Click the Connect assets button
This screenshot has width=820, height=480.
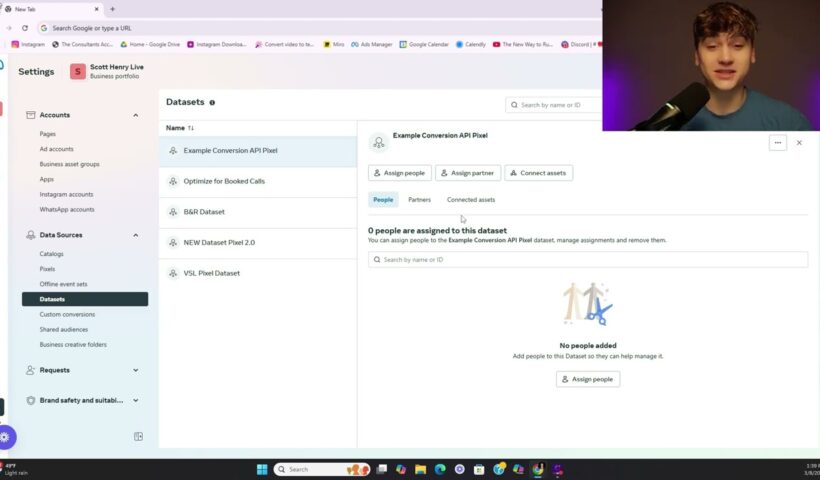click(538, 173)
